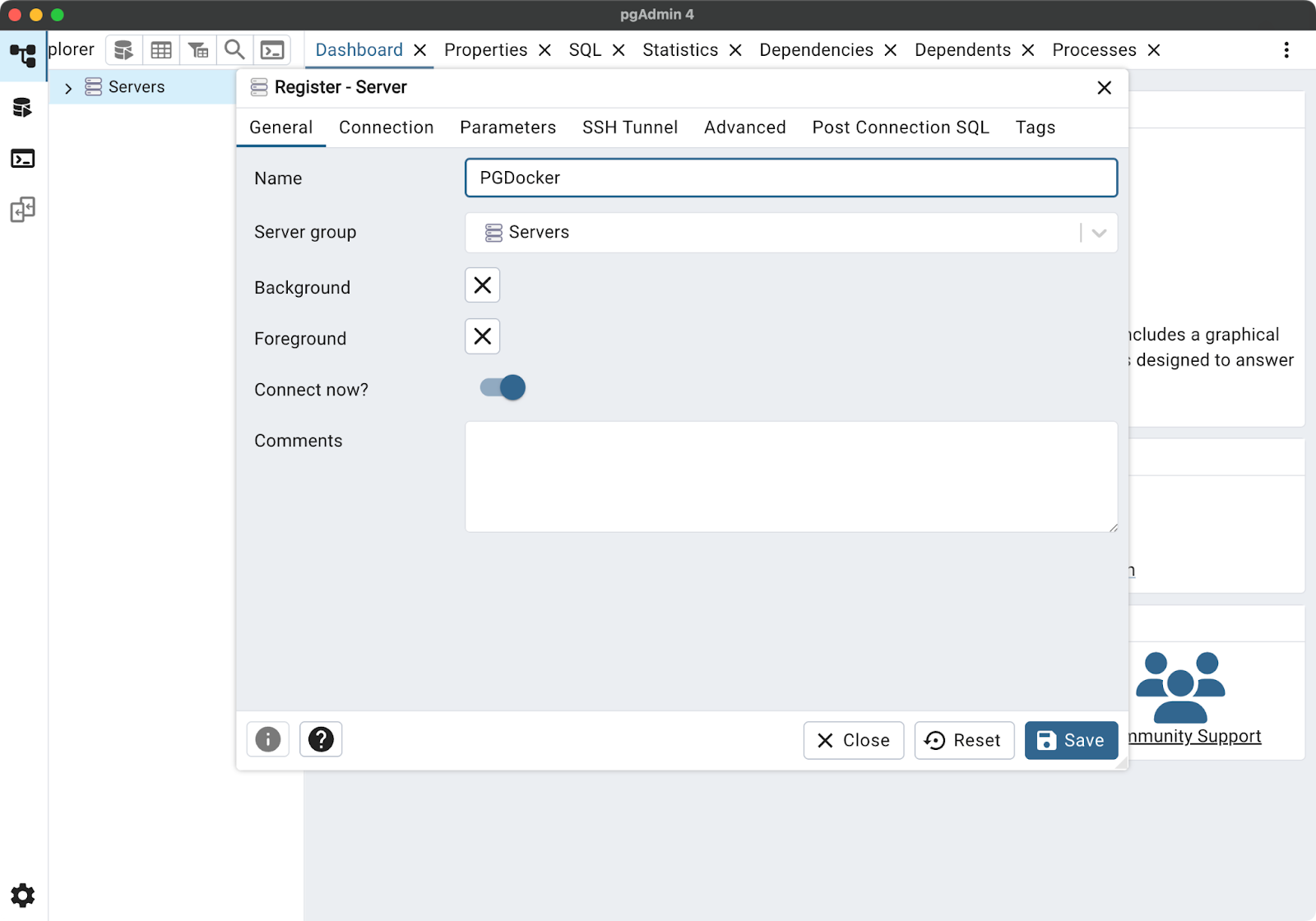The image size is (1316, 921).
Task: Close the Dashboard tab
Action: 420,50
